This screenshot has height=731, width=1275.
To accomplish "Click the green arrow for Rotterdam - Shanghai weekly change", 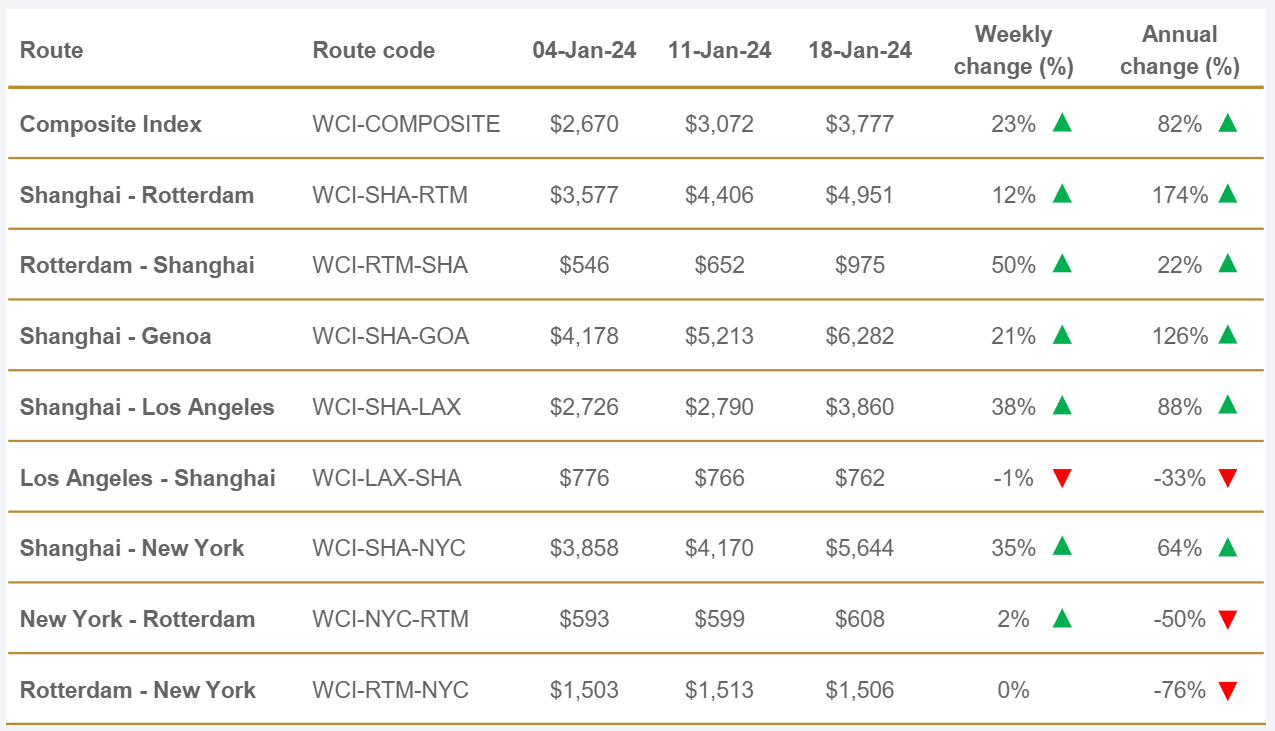I will click(1062, 264).
